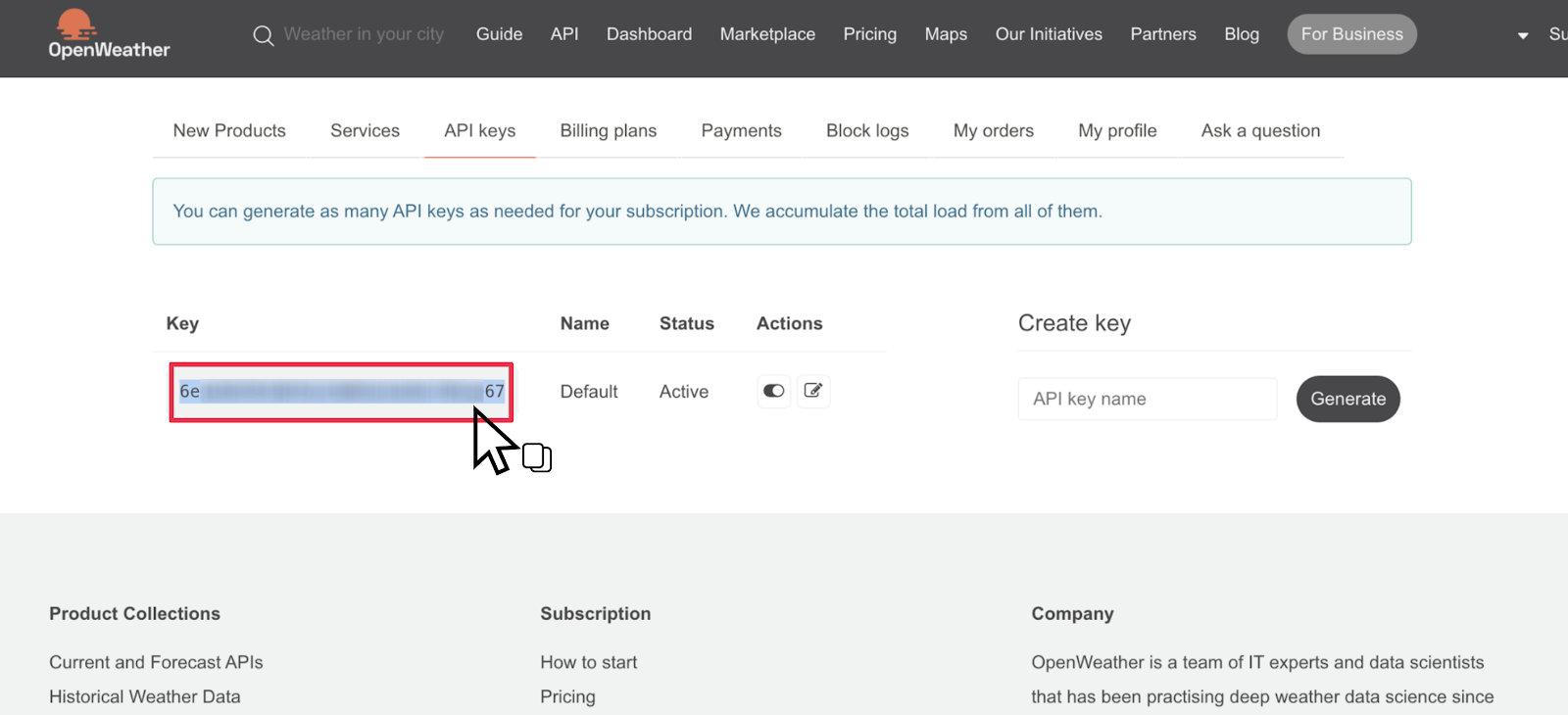Open Historical Weather Data footer link
1568x715 pixels.
tap(145, 696)
